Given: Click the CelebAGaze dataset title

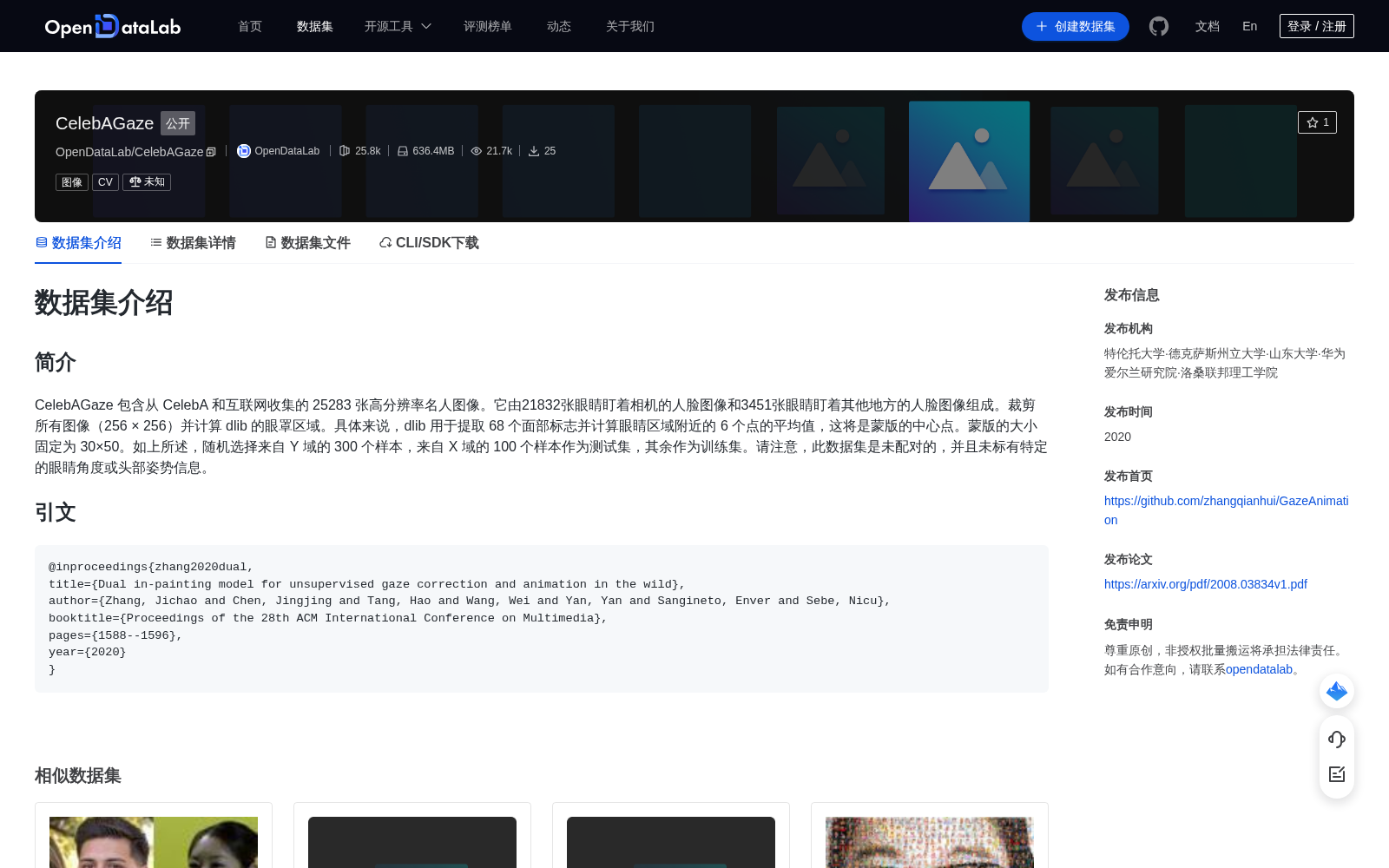Looking at the screenshot, I should (x=104, y=123).
